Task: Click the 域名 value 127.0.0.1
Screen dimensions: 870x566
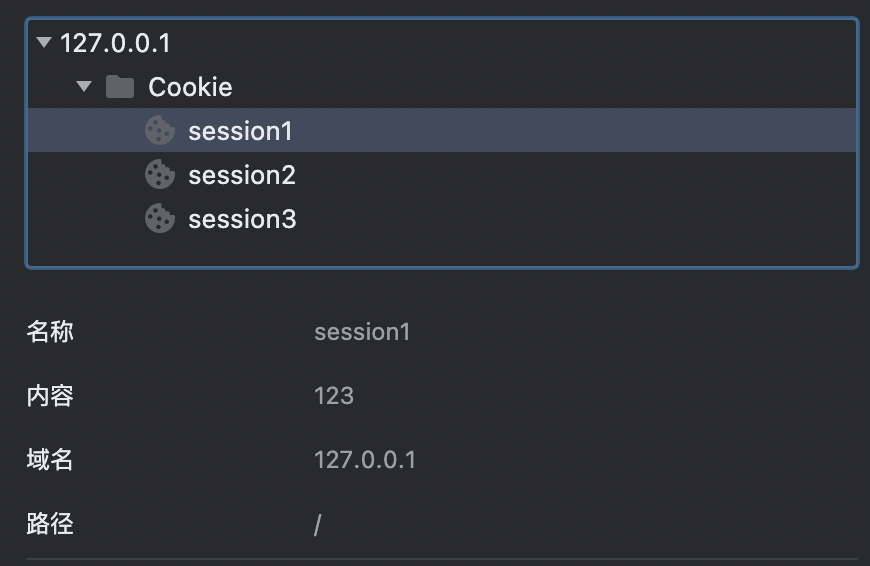Action: tap(365, 460)
